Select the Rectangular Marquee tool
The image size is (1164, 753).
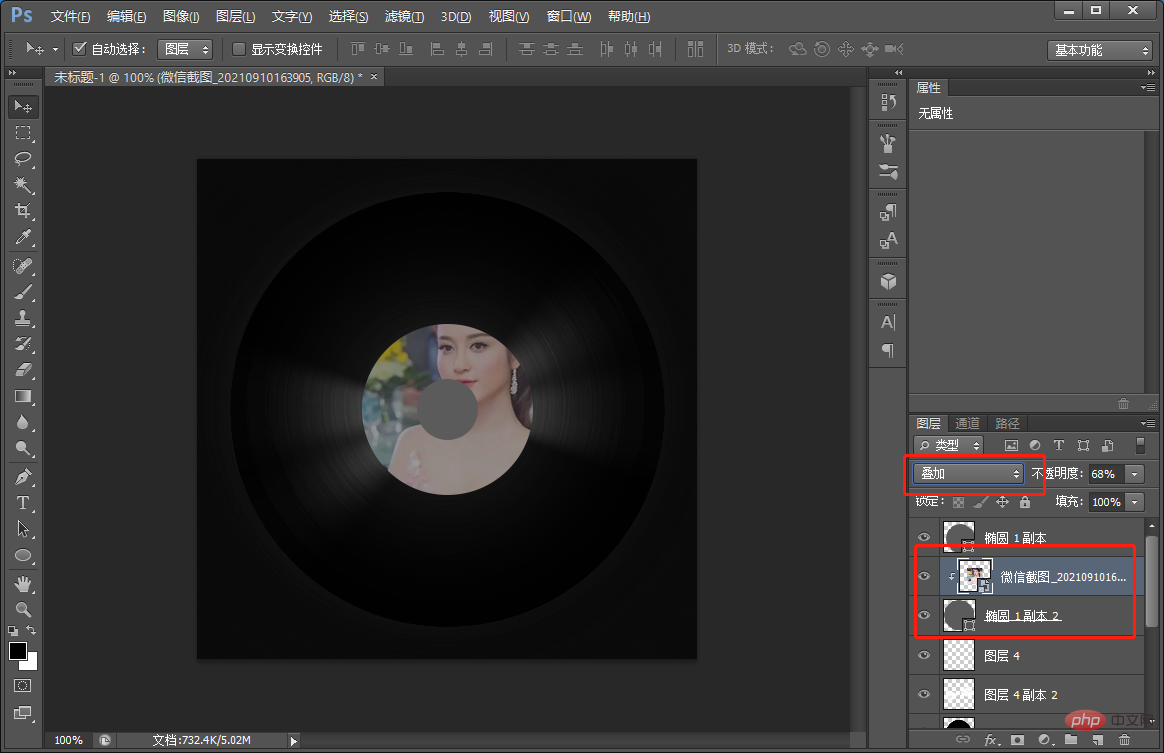click(23, 133)
